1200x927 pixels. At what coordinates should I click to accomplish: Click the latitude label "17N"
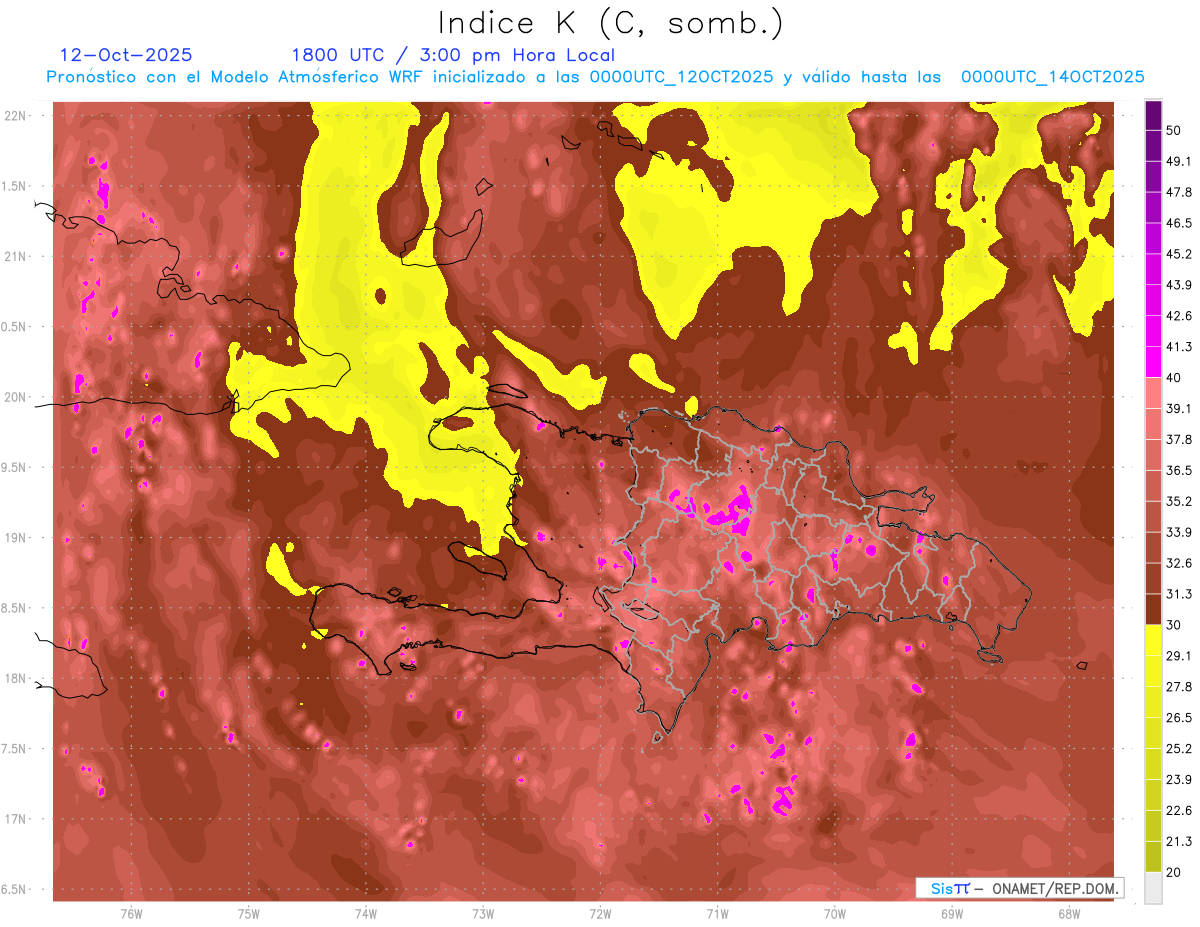click(x=17, y=819)
